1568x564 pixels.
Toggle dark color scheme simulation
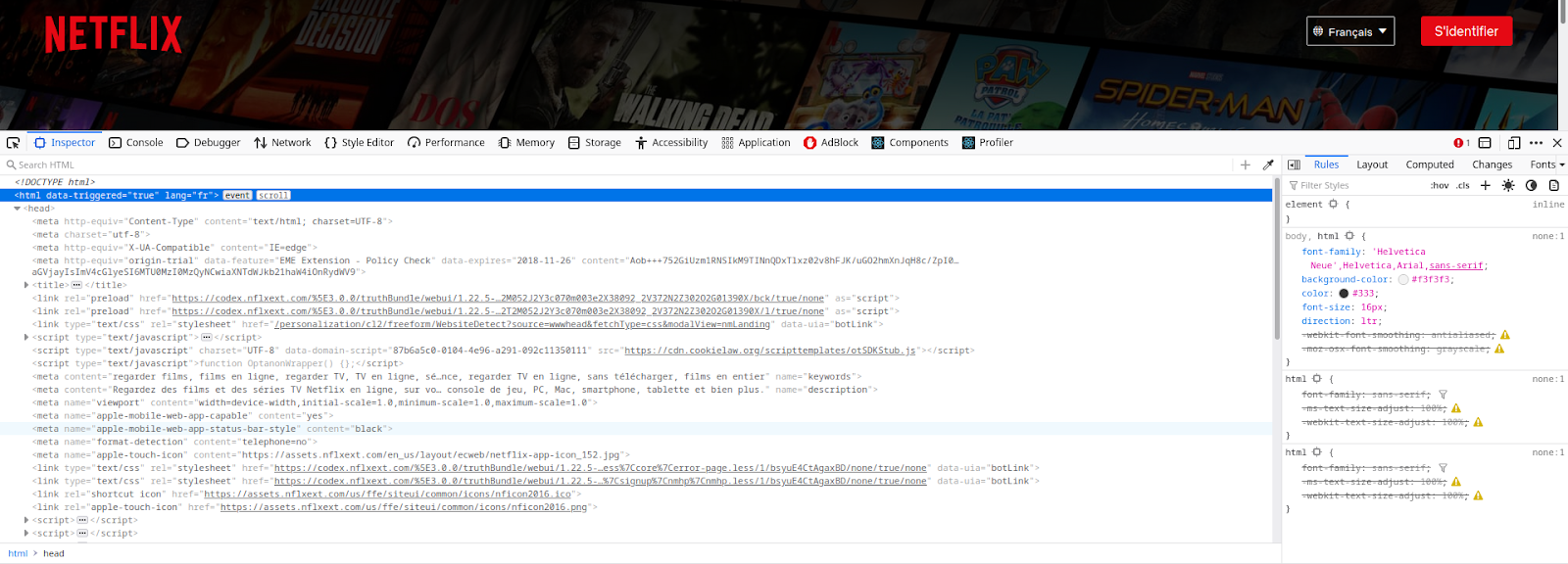[1531, 186]
